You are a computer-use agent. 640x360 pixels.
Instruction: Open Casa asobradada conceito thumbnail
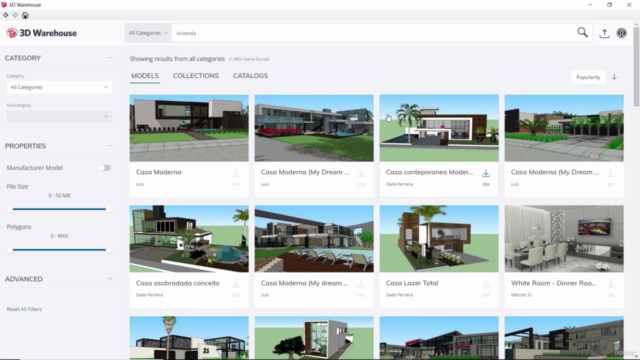(x=189, y=239)
